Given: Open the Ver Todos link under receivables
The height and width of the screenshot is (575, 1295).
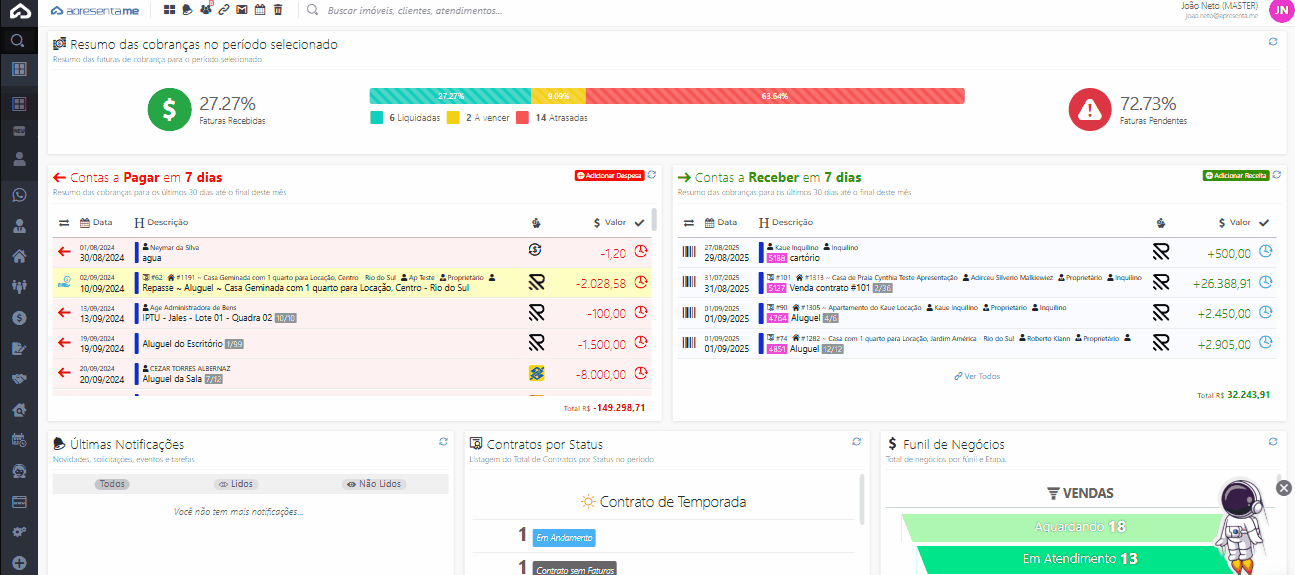Looking at the screenshot, I should [977, 376].
